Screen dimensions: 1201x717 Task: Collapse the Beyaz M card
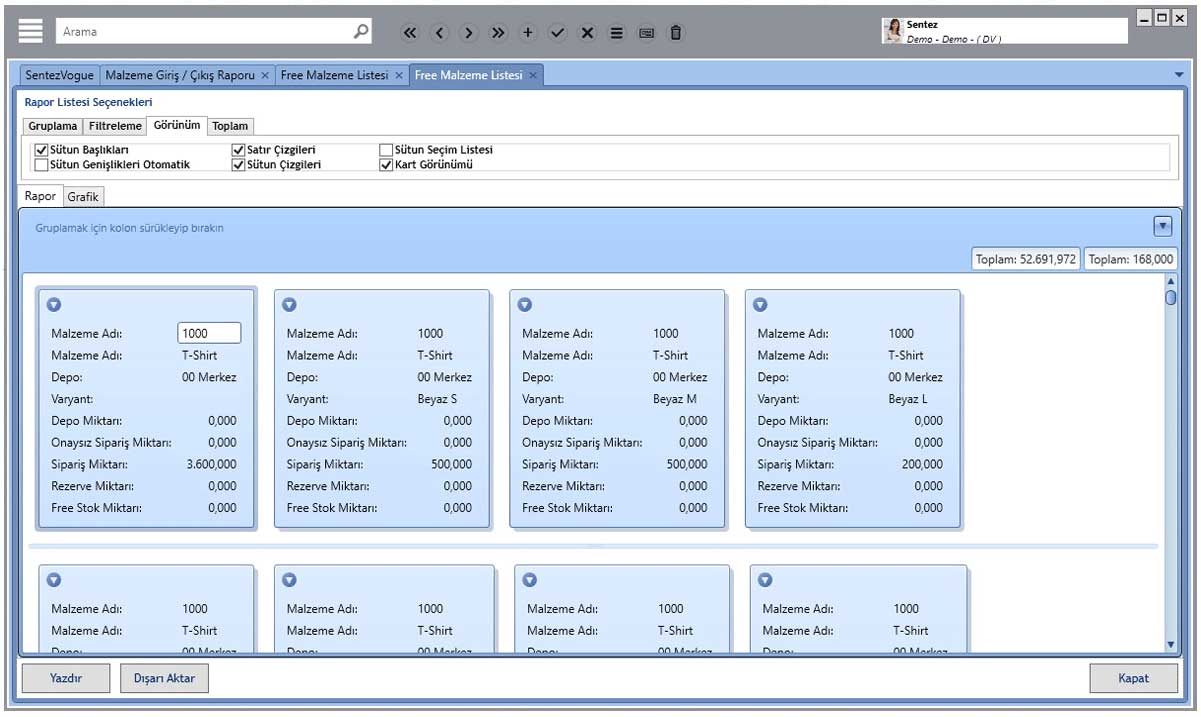525,304
